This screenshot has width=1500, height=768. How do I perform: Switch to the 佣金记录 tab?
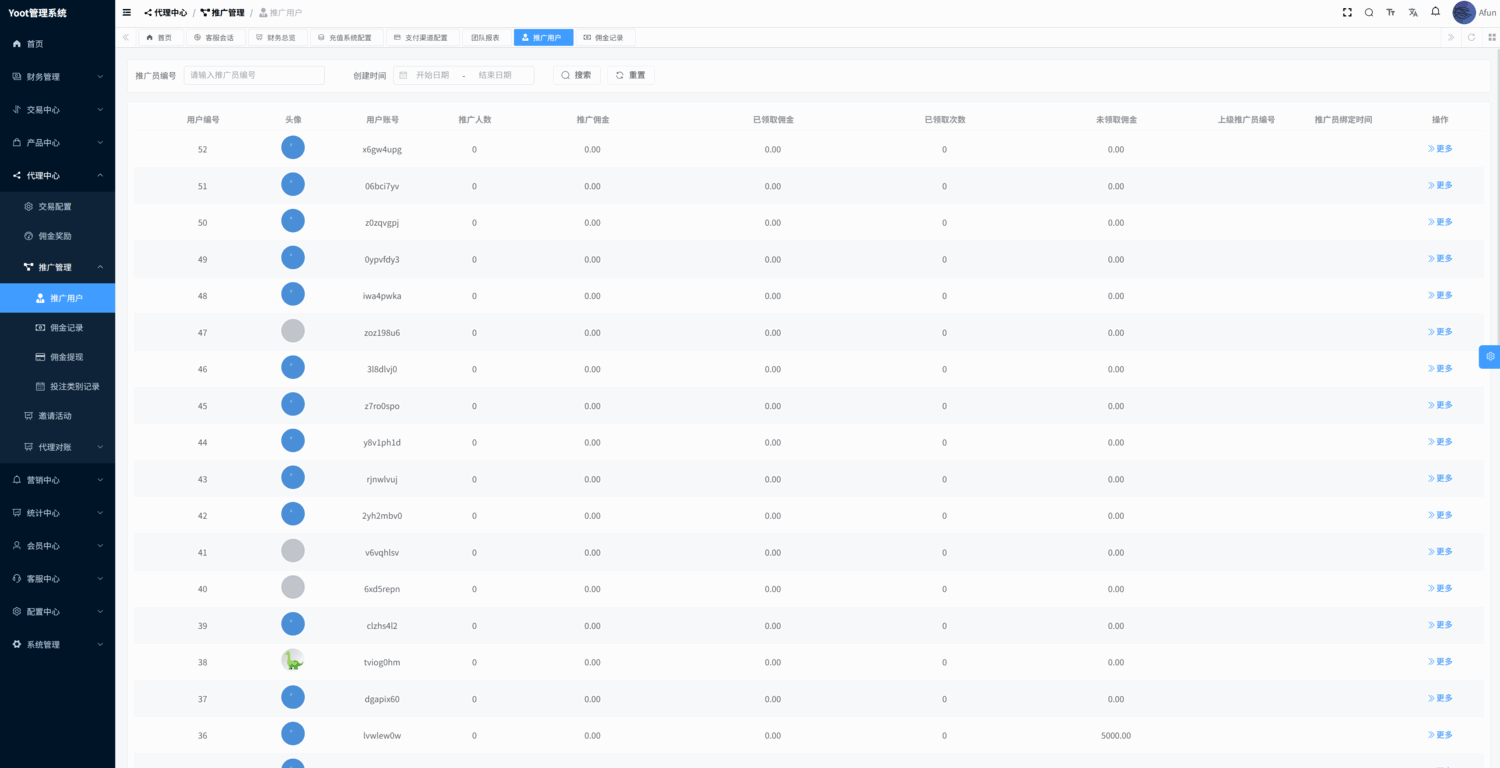tap(604, 37)
